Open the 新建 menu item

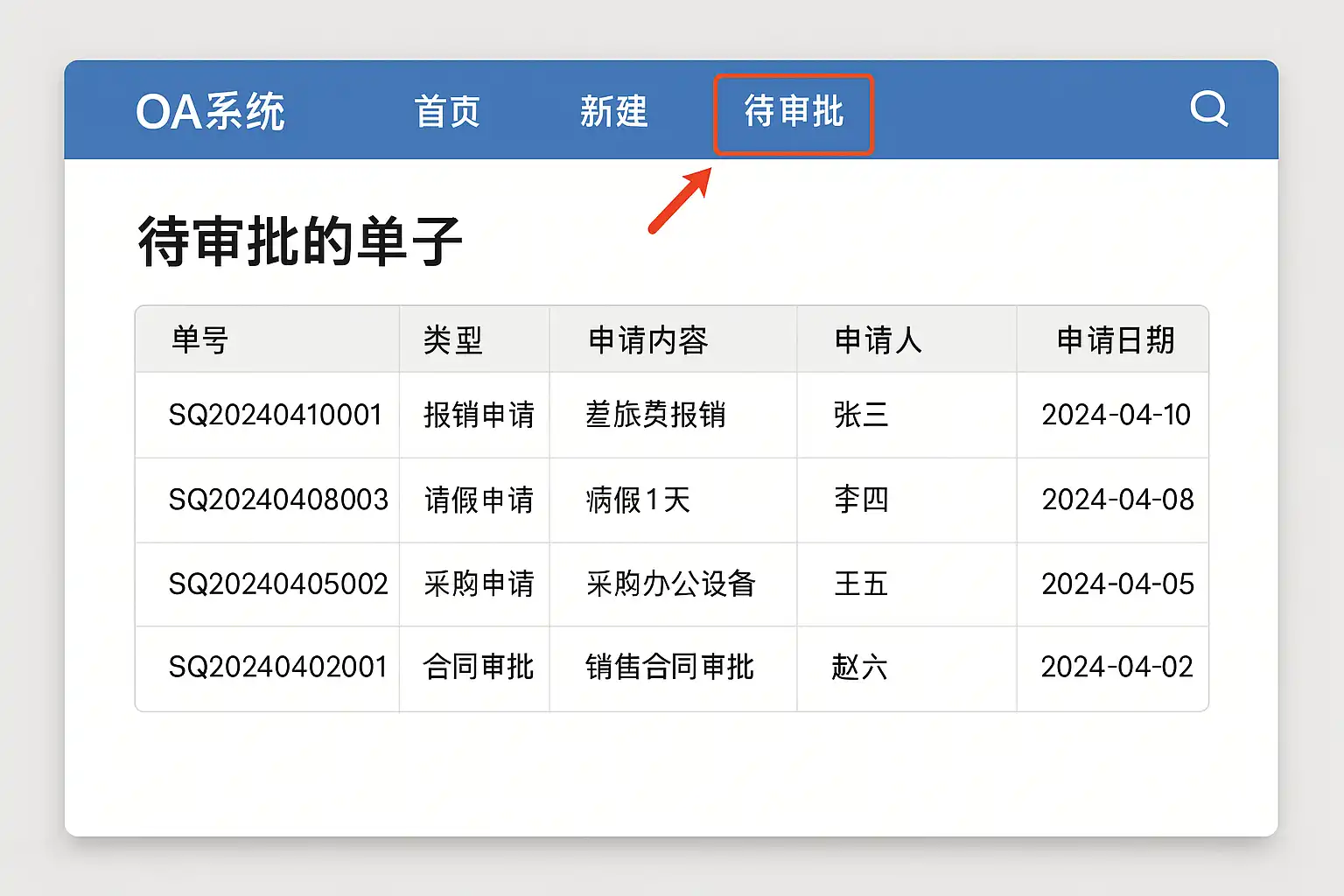coord(613,112)
